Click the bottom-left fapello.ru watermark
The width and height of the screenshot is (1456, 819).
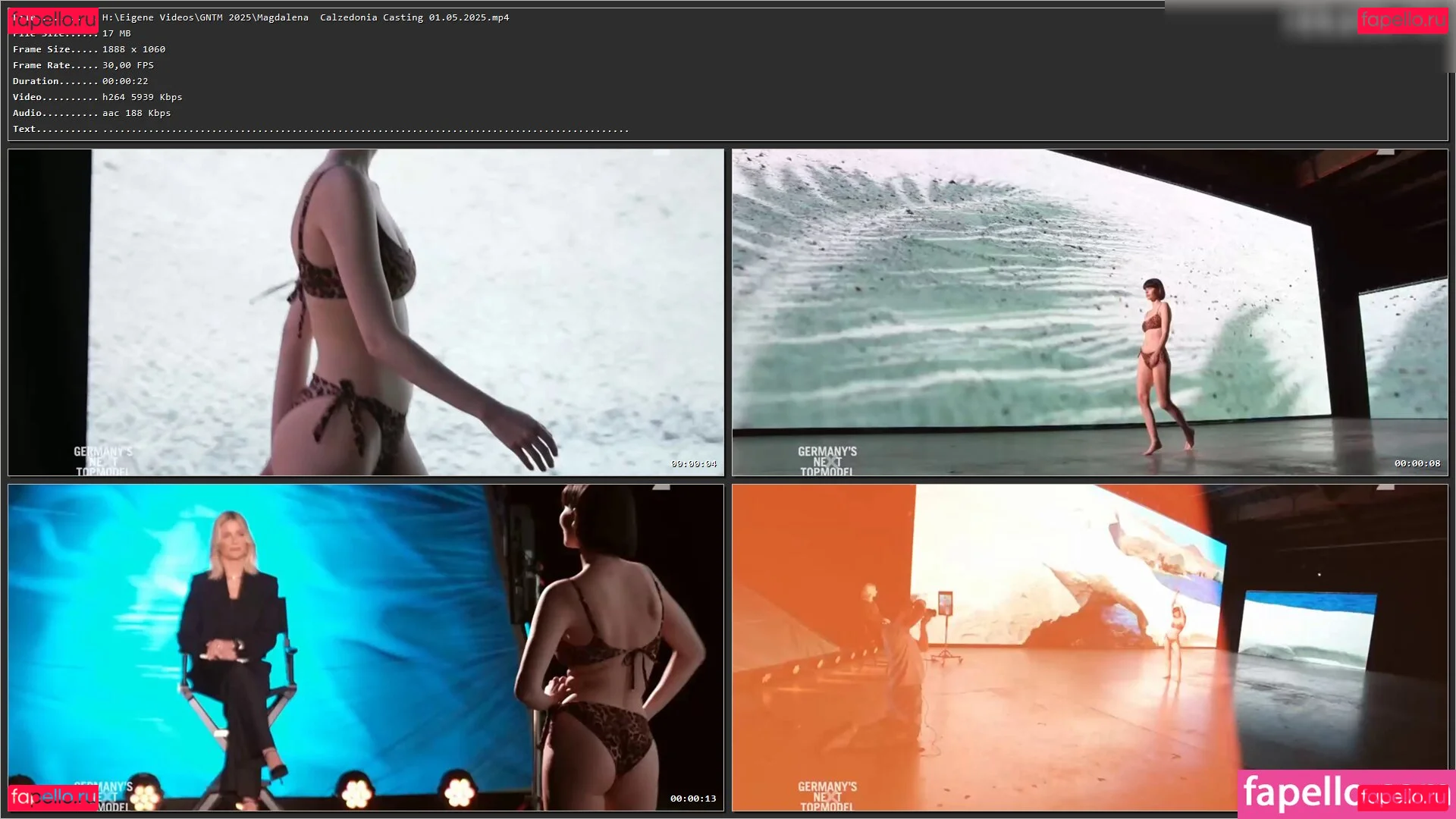(x=53, y=797)
